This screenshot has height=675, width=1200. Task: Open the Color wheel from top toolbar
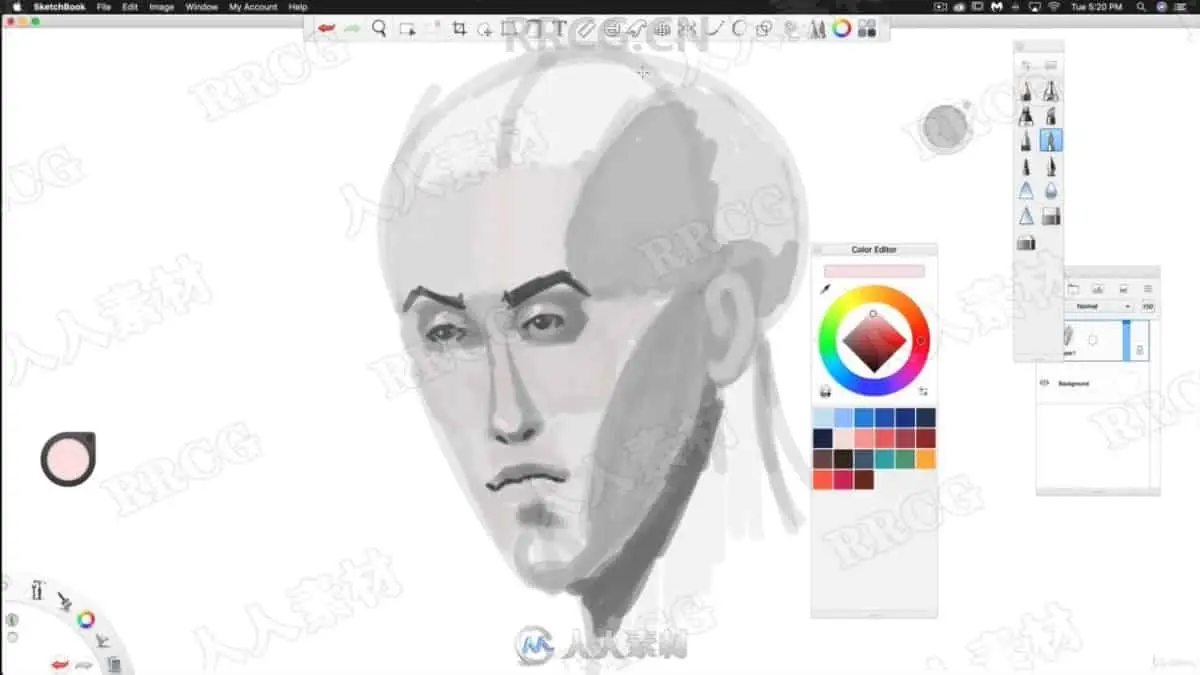[x=842, y=29]
